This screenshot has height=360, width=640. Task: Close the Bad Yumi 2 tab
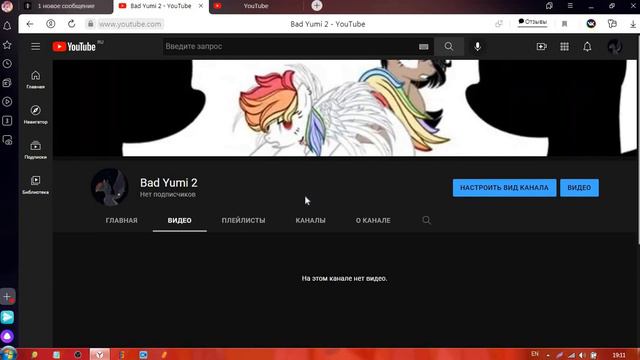[x=201, y=6]
